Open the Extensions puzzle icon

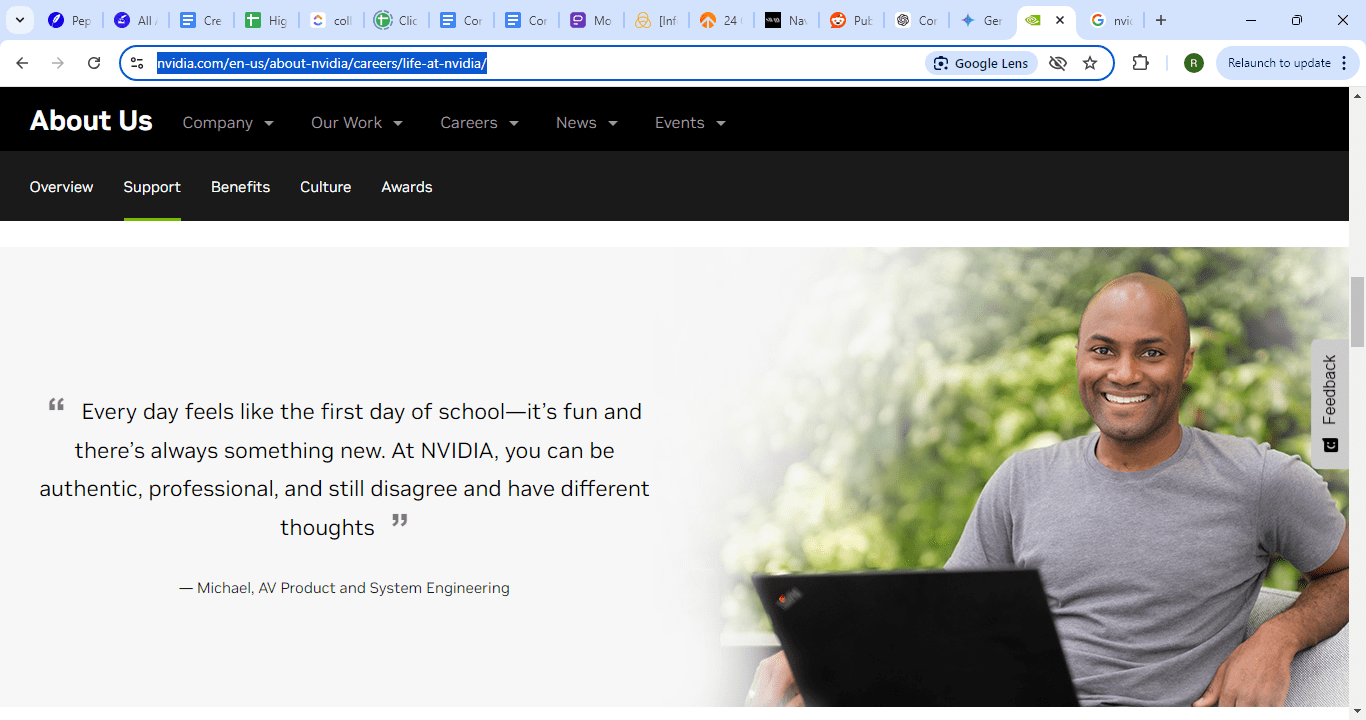(1140, 63)
